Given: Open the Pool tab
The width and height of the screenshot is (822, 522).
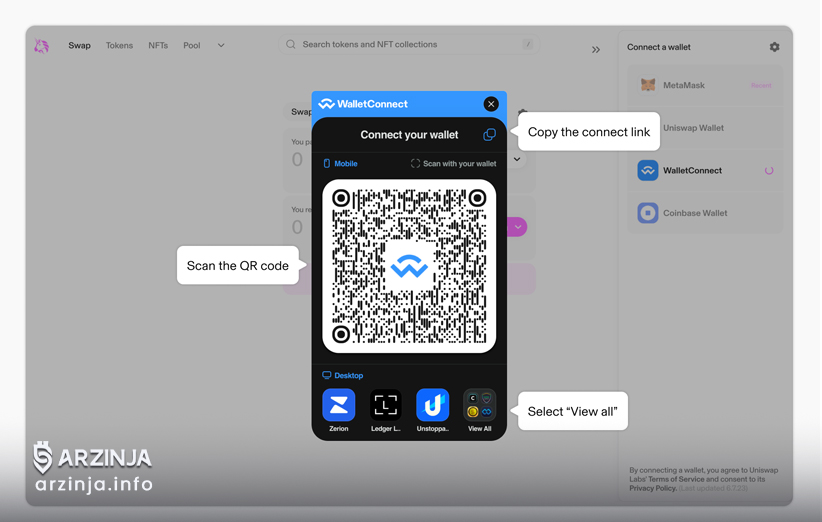Looking at the screenshot, I should pyautogui.click(x=191, y=46).
